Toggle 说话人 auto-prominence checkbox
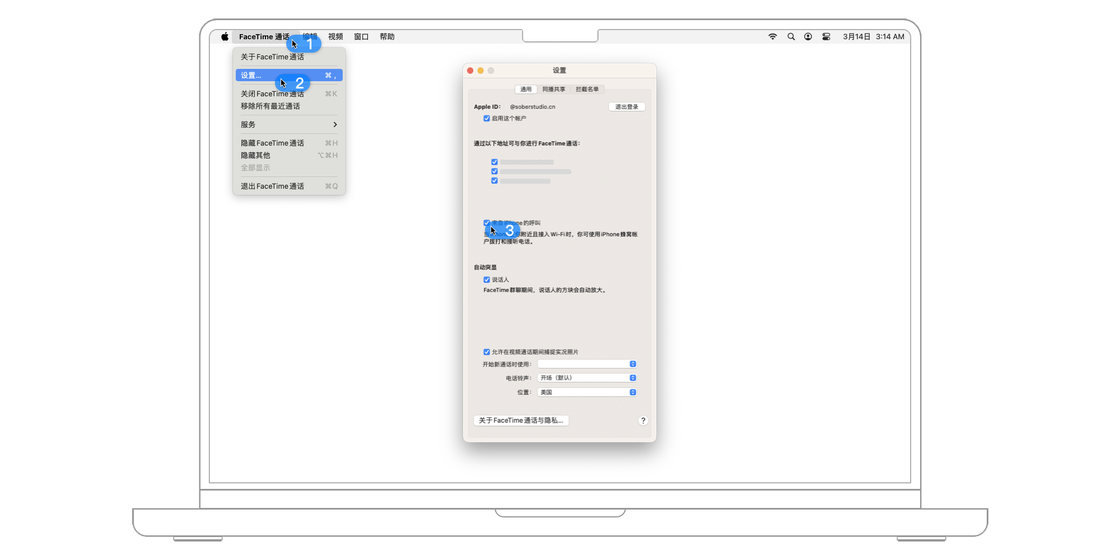The width and height of the screenshot is (1120, 560). 487,280
